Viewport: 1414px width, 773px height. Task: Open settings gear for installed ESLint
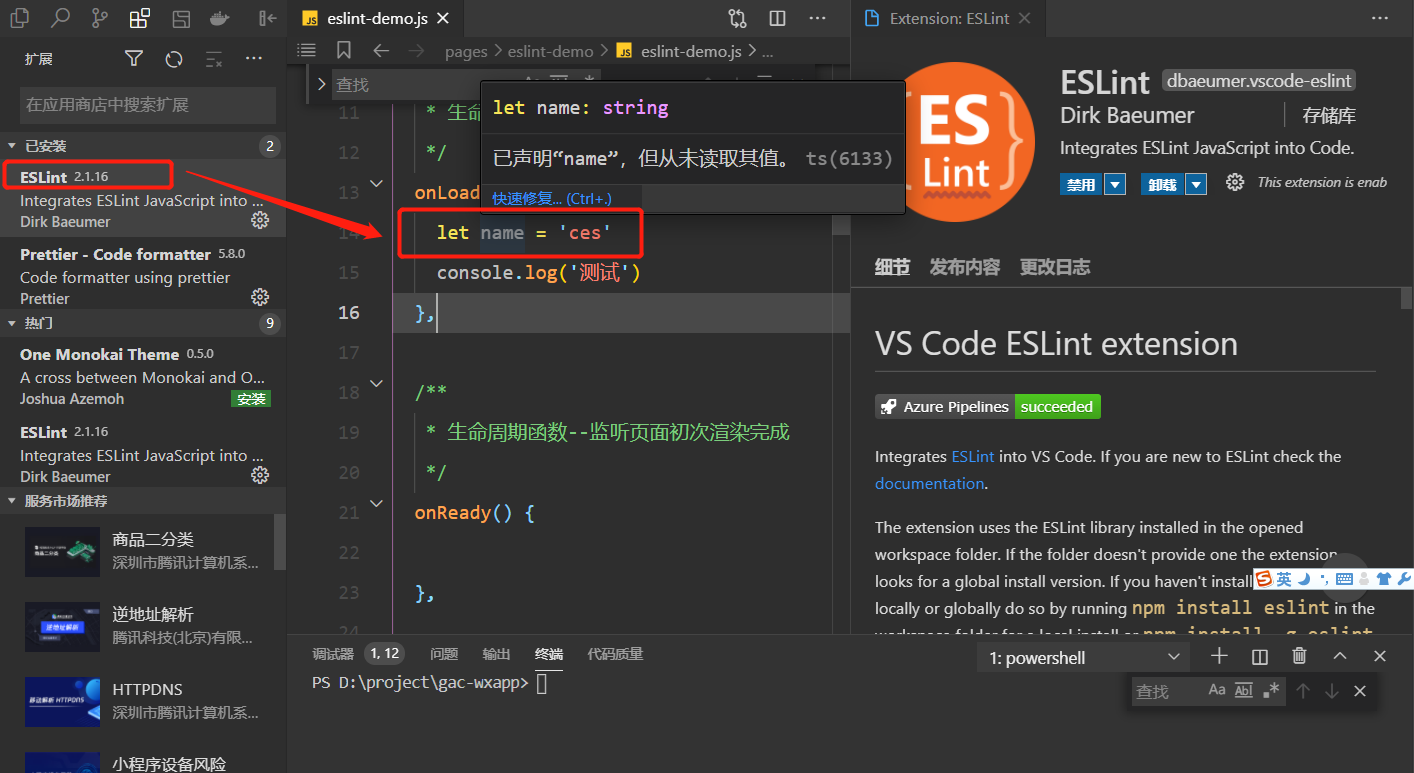[x=260, y=220]
